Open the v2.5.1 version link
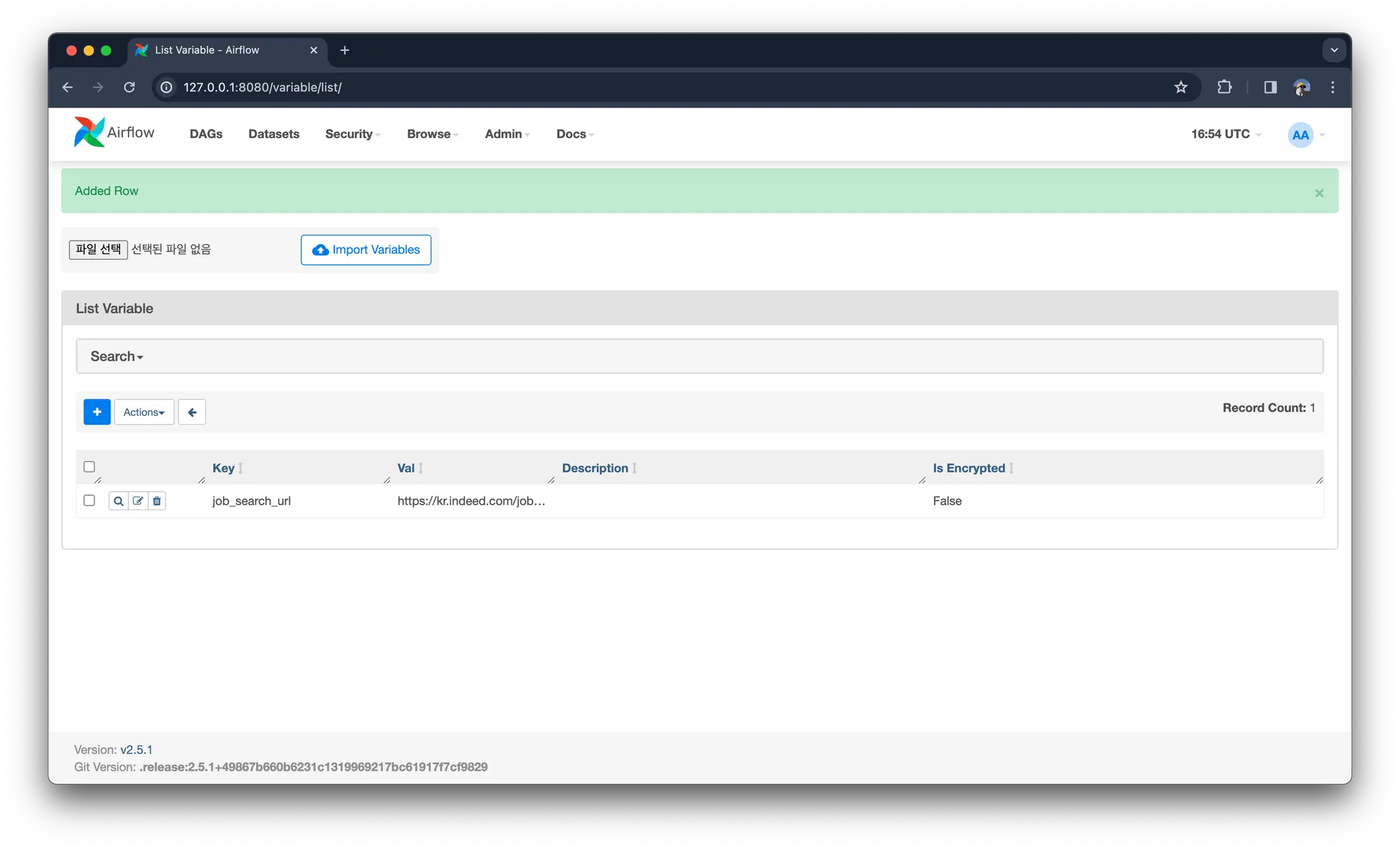1400x848 pixels. coord(136,750)
